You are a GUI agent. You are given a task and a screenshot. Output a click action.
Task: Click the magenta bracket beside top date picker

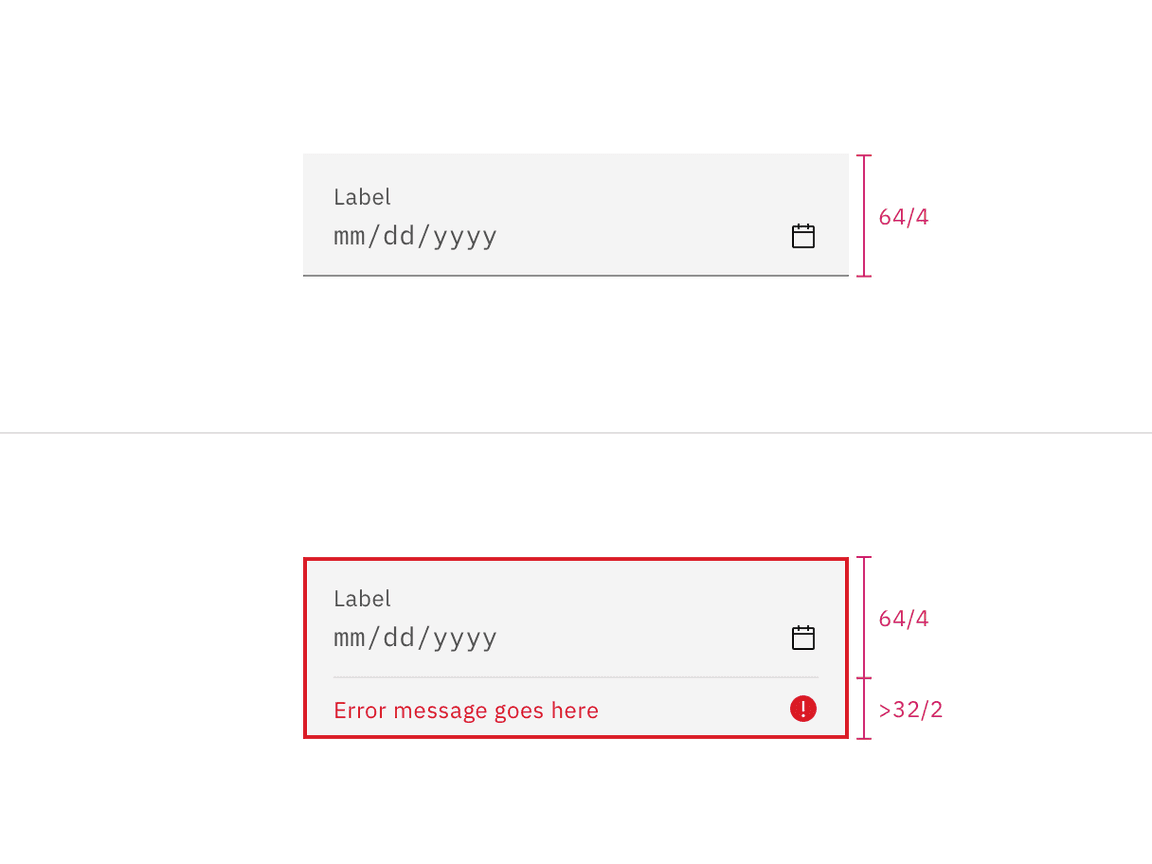click(x=865, y=215)
